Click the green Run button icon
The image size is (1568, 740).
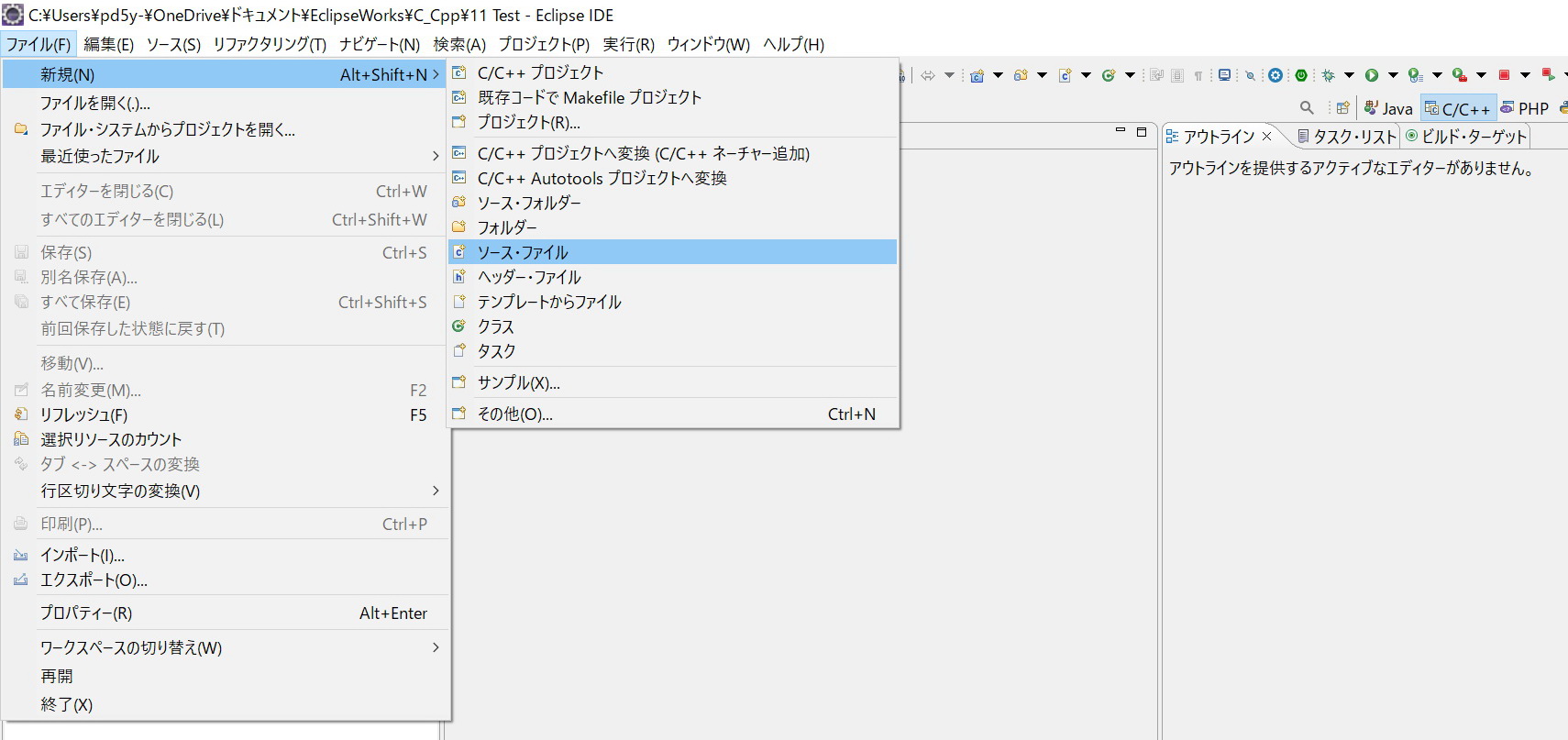coord(1372,75)
